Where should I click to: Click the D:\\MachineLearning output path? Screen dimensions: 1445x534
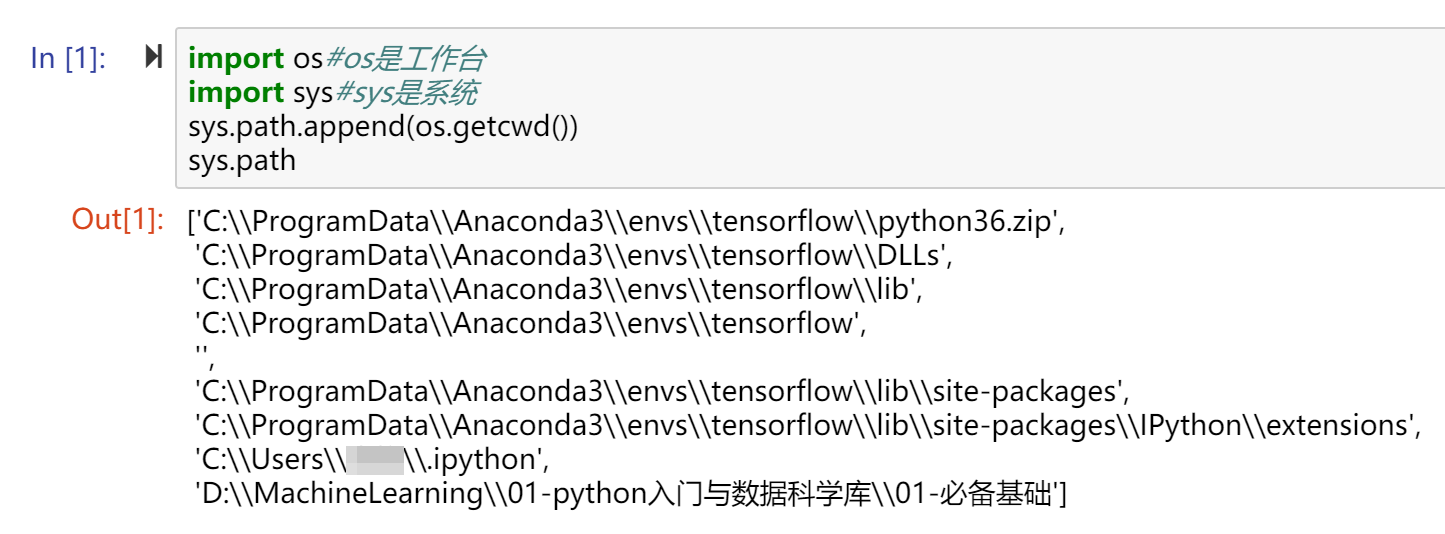(x=630, y=494)
